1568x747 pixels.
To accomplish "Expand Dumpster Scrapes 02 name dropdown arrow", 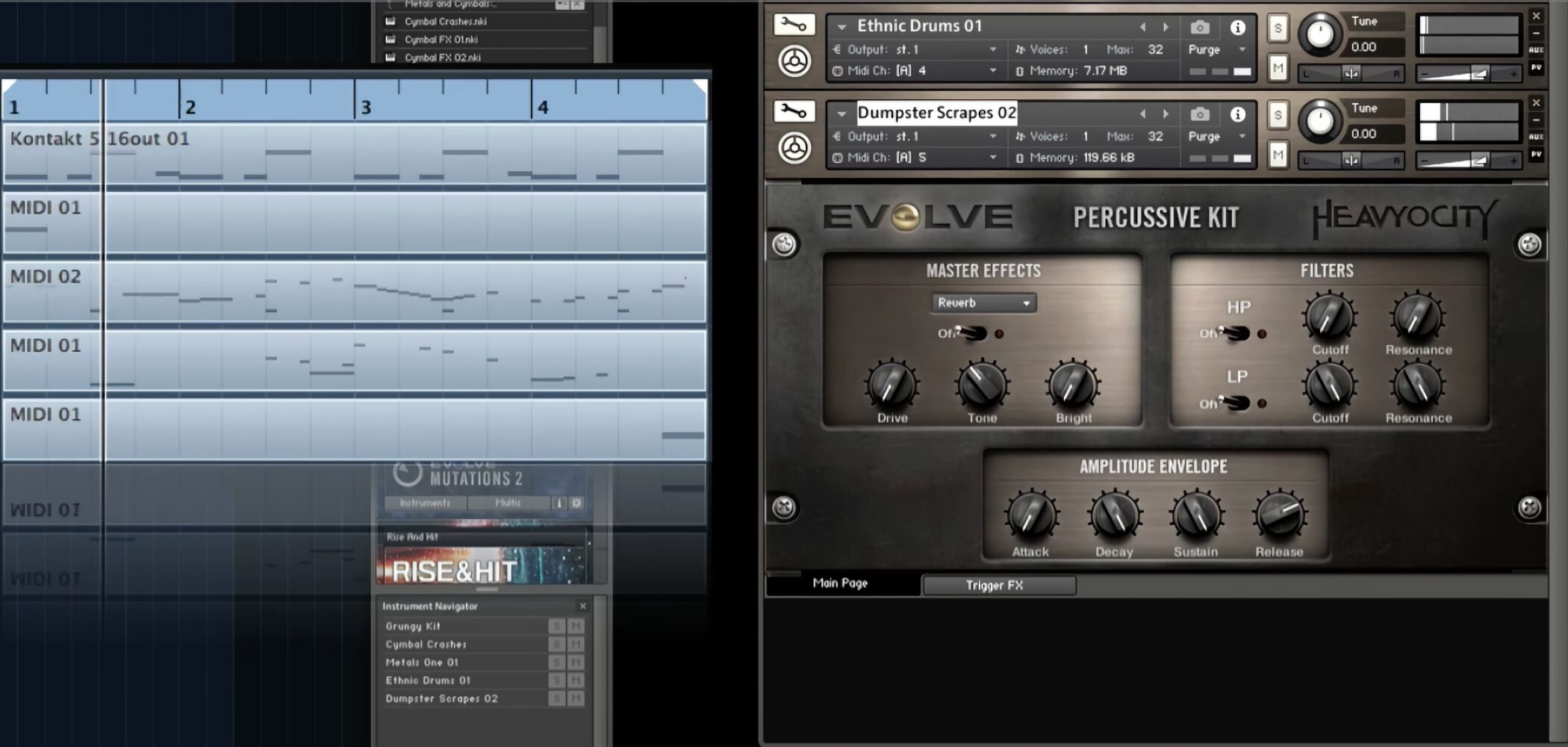I will click(841, 114).
